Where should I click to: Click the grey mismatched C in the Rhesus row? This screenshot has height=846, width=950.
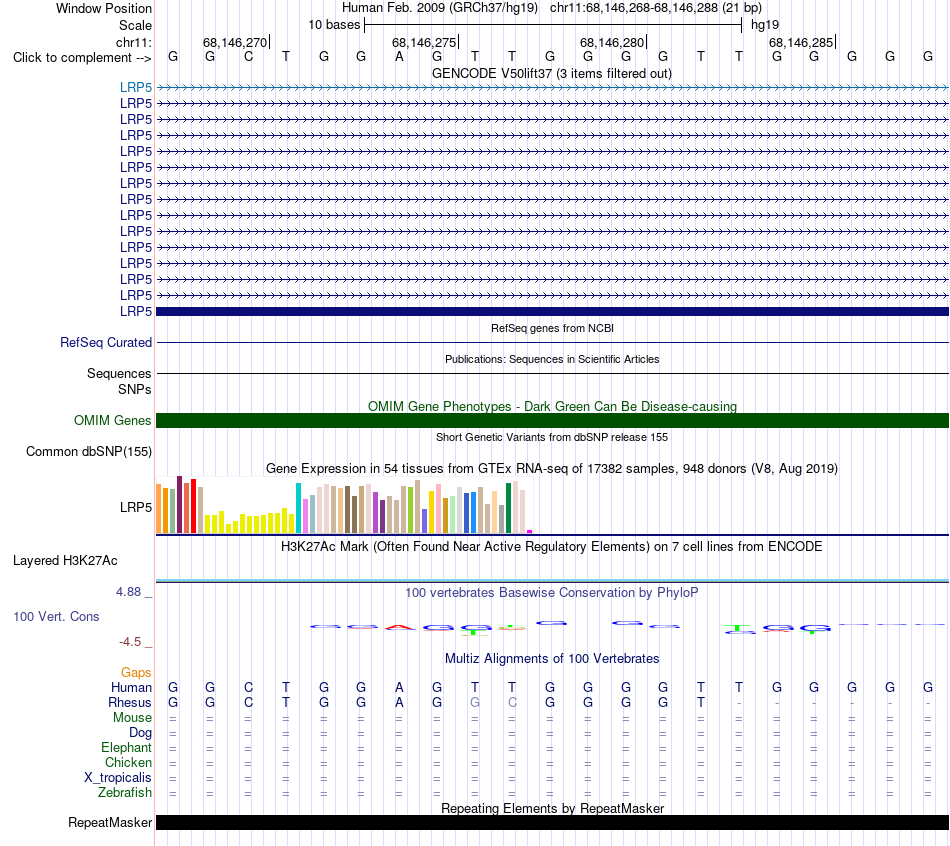point(512,702)
